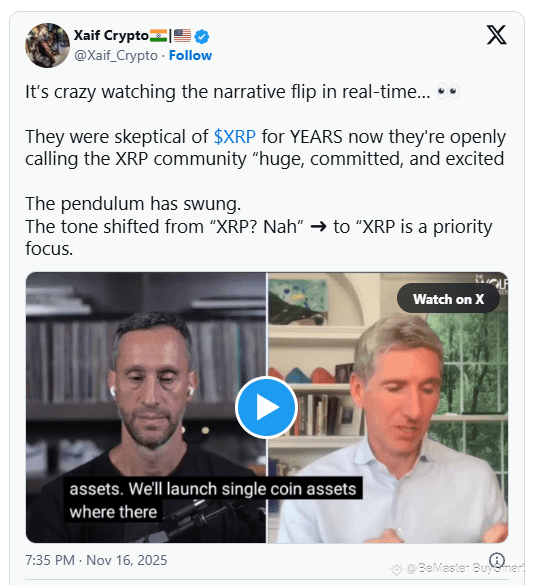The image size is (533, 585).
Task: Click the X logo in the tweet corner
Action: (496, 35)
